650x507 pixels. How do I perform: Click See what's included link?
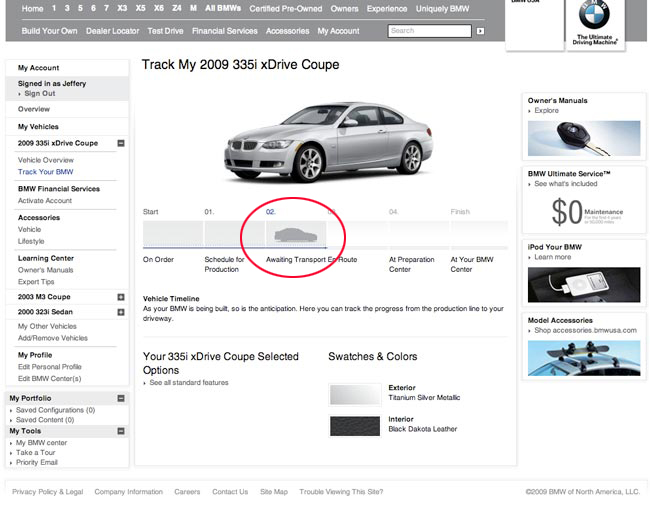pyautogui.click(x=565, y=184)
